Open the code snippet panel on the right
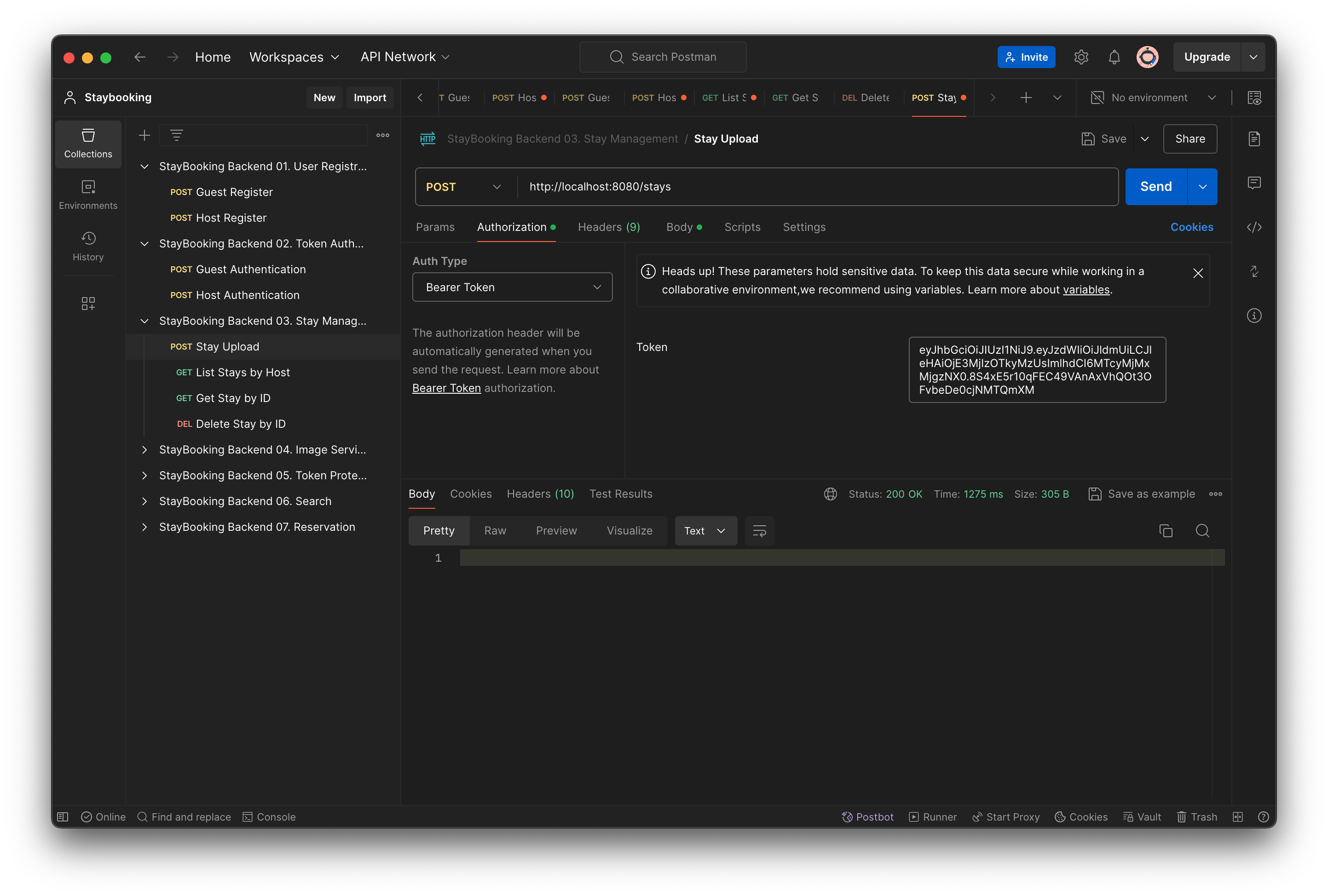The width and height of the screenshot is (1328, 896). (x=1254, y=227)
